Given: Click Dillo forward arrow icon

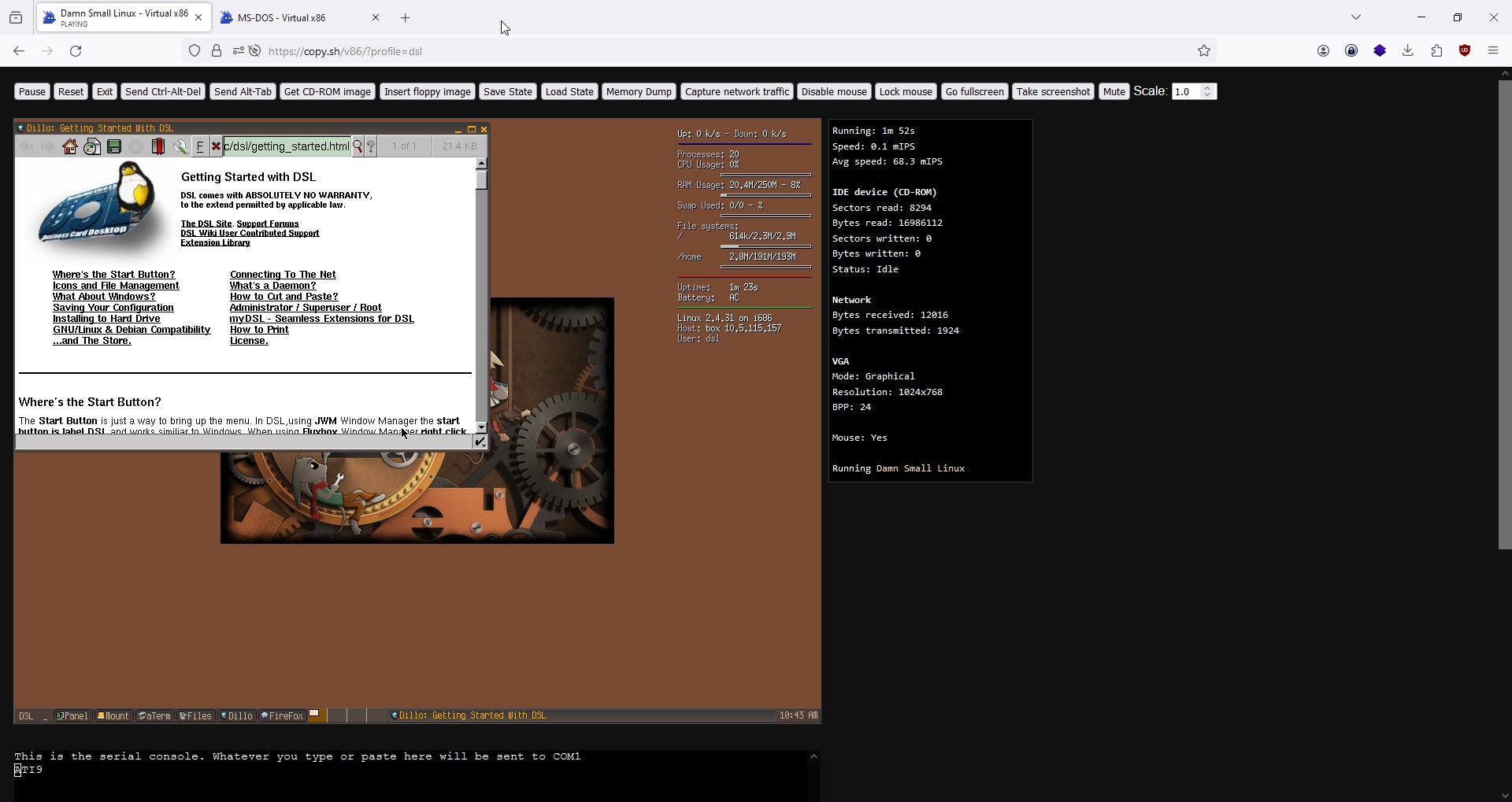Looking at the screenshot, I should point(48,146).
